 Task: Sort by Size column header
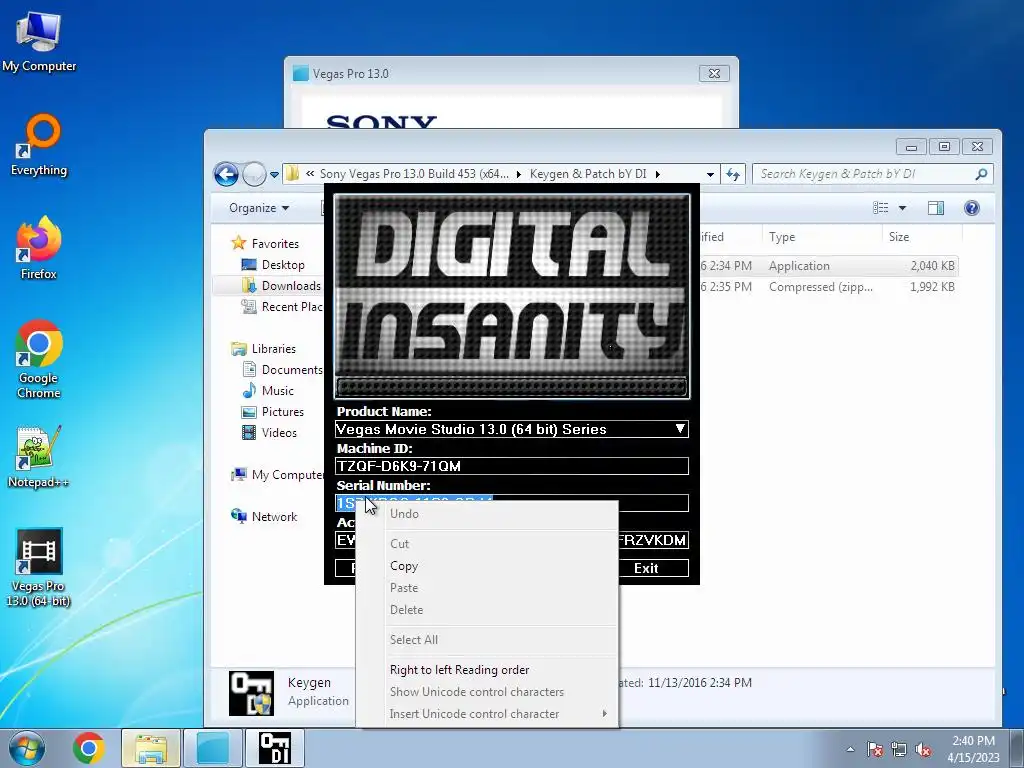[921, 237]
